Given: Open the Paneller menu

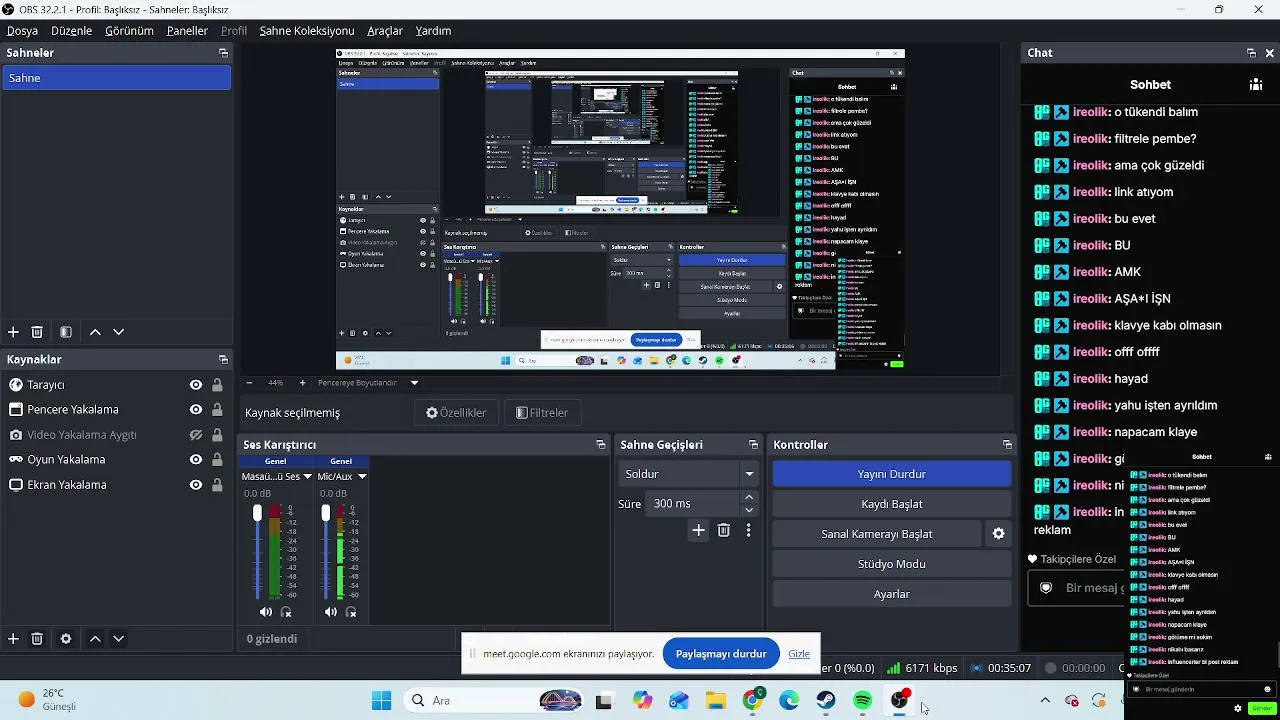Looking at the screenshot, I should [x=187, y=31].
